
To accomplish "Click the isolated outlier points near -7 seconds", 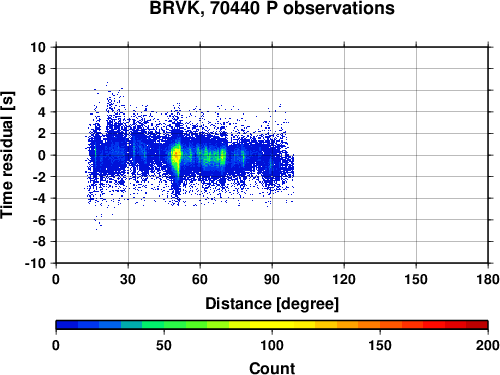I will tap(98, 223).
